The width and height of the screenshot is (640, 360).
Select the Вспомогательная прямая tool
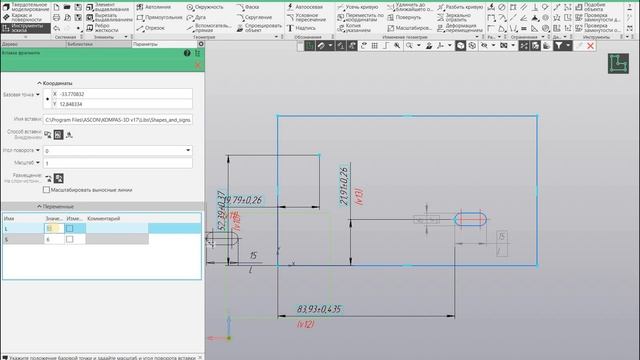pos(209,27)
